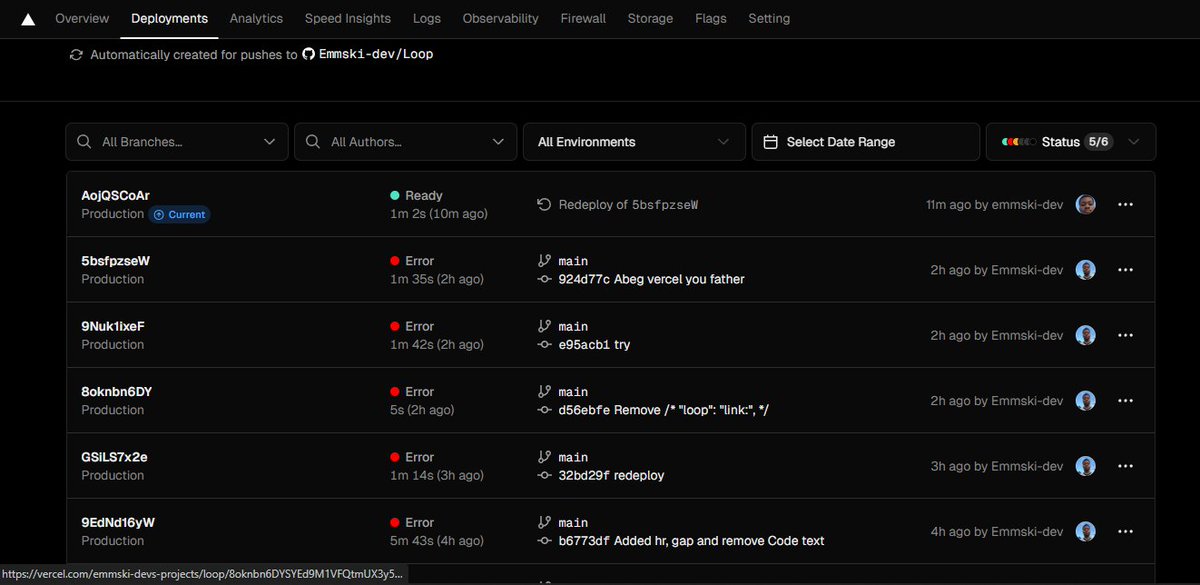Focus the All Authors search field

click(x=406, y=142)
